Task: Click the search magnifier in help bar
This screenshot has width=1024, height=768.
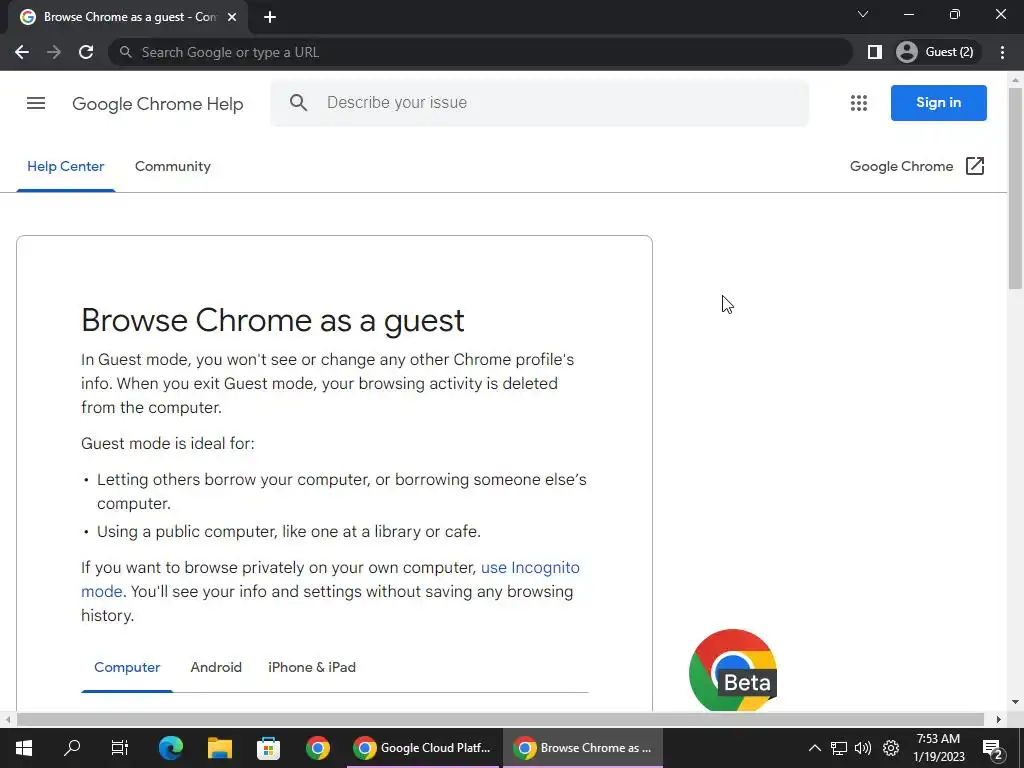Action: [x=298, y=103]
